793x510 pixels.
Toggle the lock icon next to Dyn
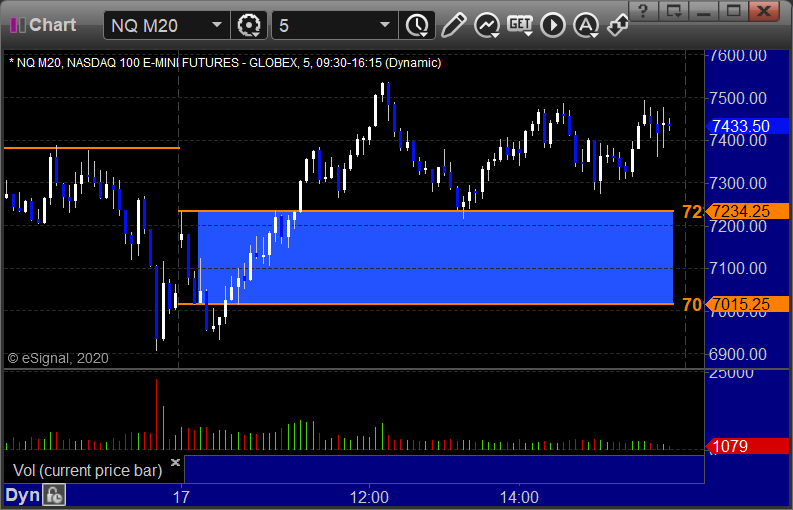pos(54,495)
